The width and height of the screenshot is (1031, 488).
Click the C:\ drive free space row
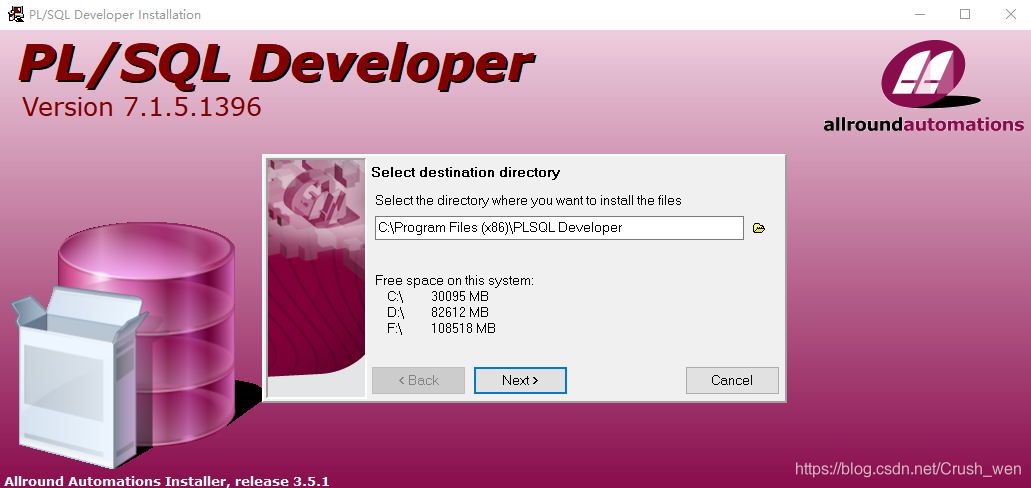(x=438, y=297)
